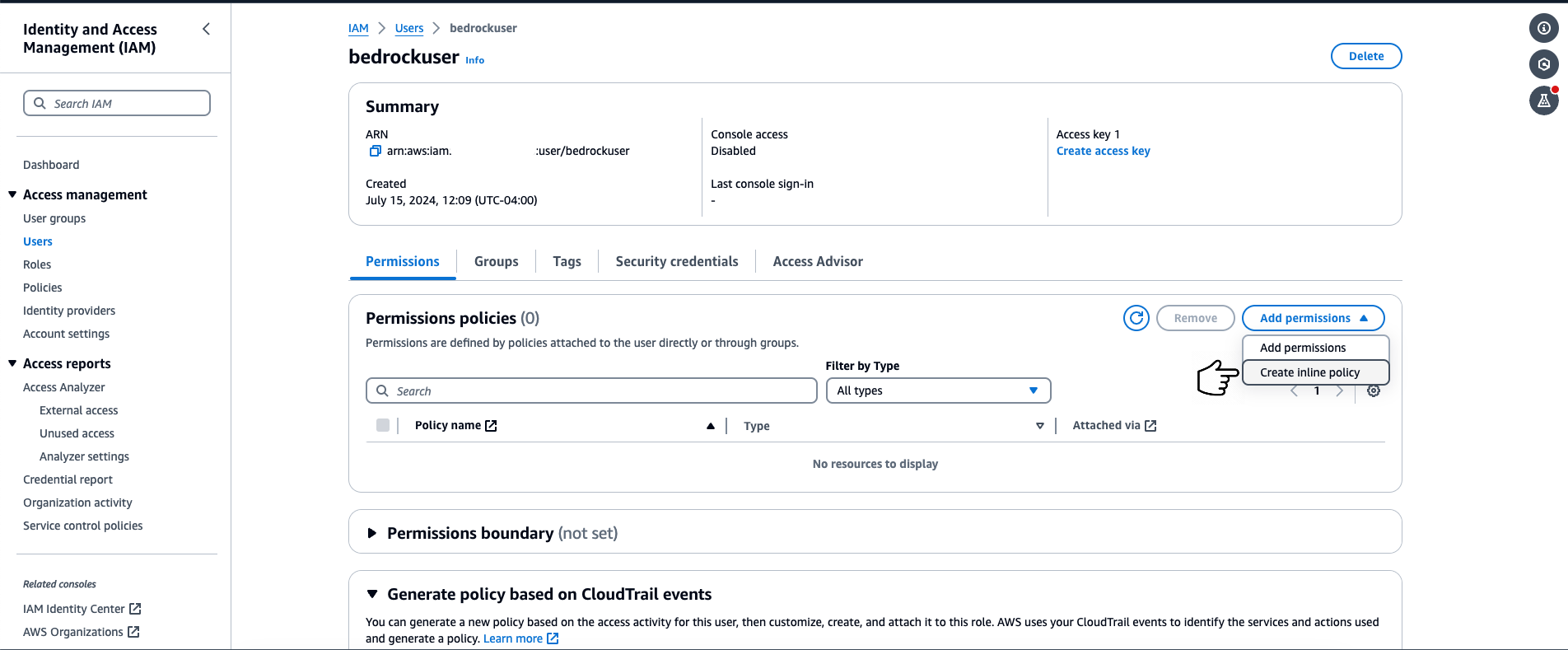The image size is (1568, 650).
Task: Open IAM Identity Center related console
Action: [x=82, y=609]
